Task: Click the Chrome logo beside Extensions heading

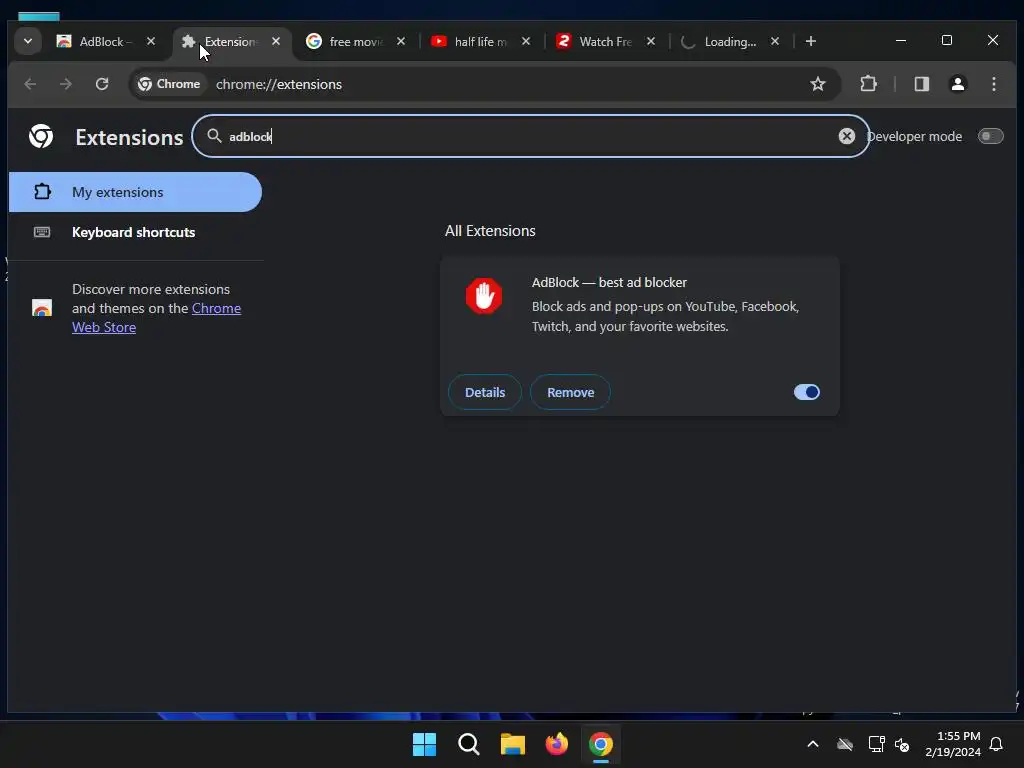Action: click(x=41, y=136)
